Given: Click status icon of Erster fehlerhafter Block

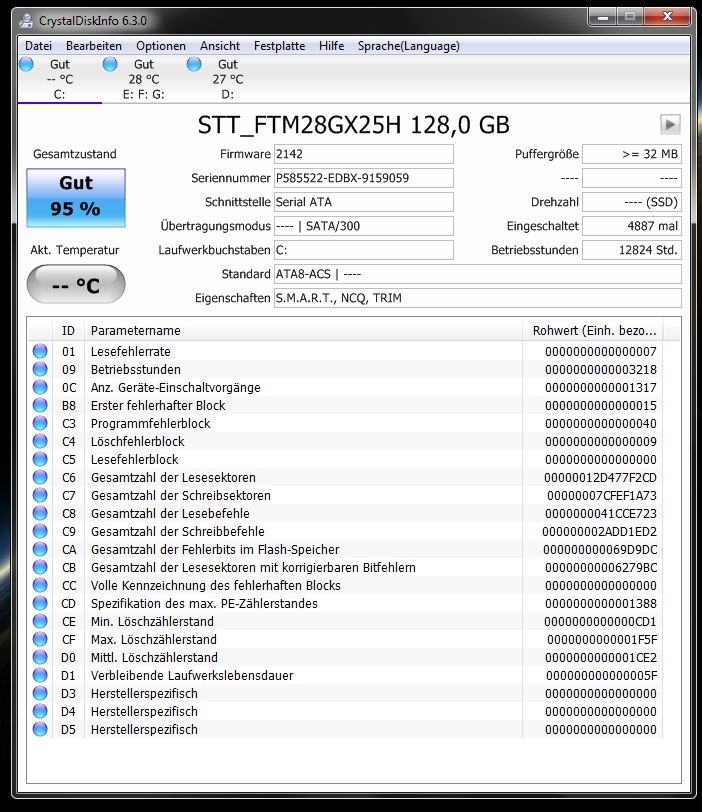Looking at the screenshot, I should coord(40,405).
